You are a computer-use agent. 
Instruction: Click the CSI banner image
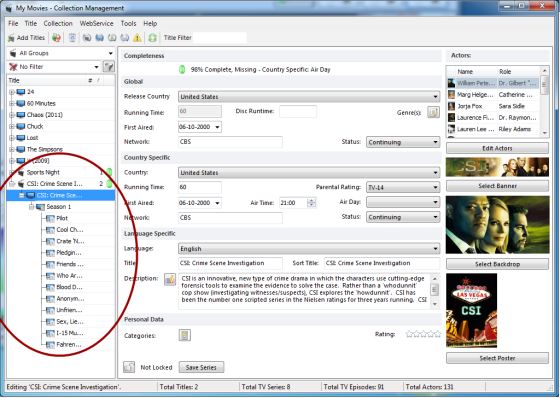coord(497,167)
